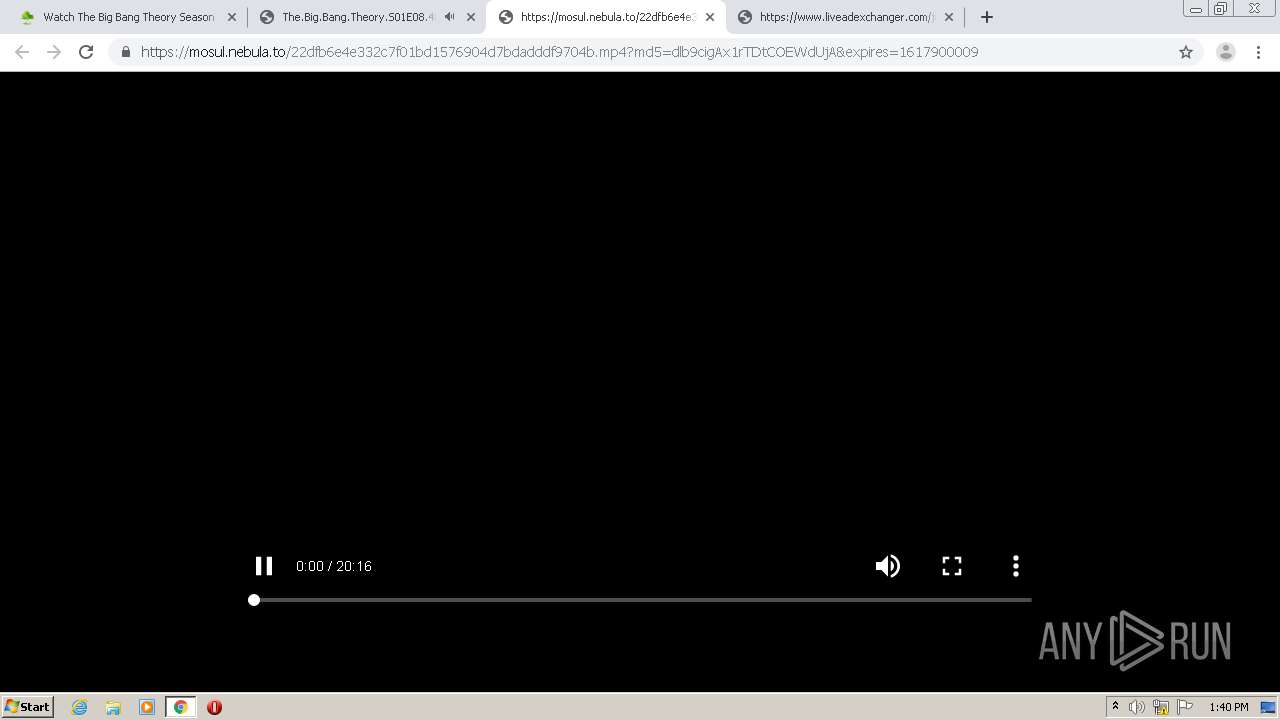Screen dimensions: 1280x720
Task: Open the network status tray icon
Action: [1161, 707]
